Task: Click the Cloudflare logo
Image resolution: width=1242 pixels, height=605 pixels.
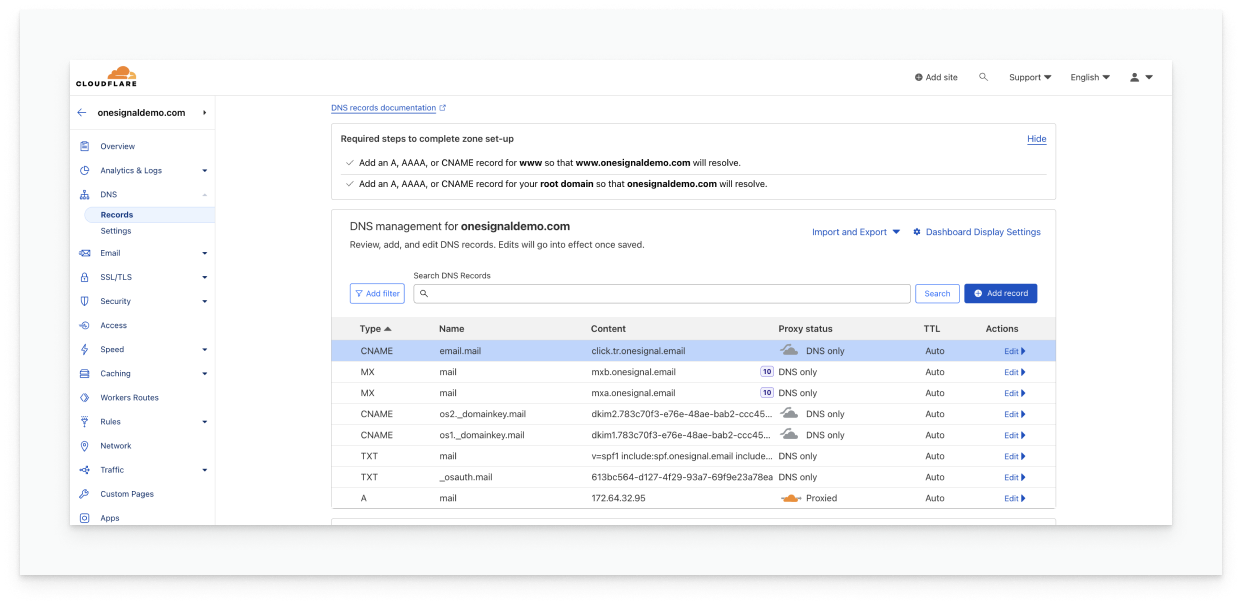Action: click(107, 76)
